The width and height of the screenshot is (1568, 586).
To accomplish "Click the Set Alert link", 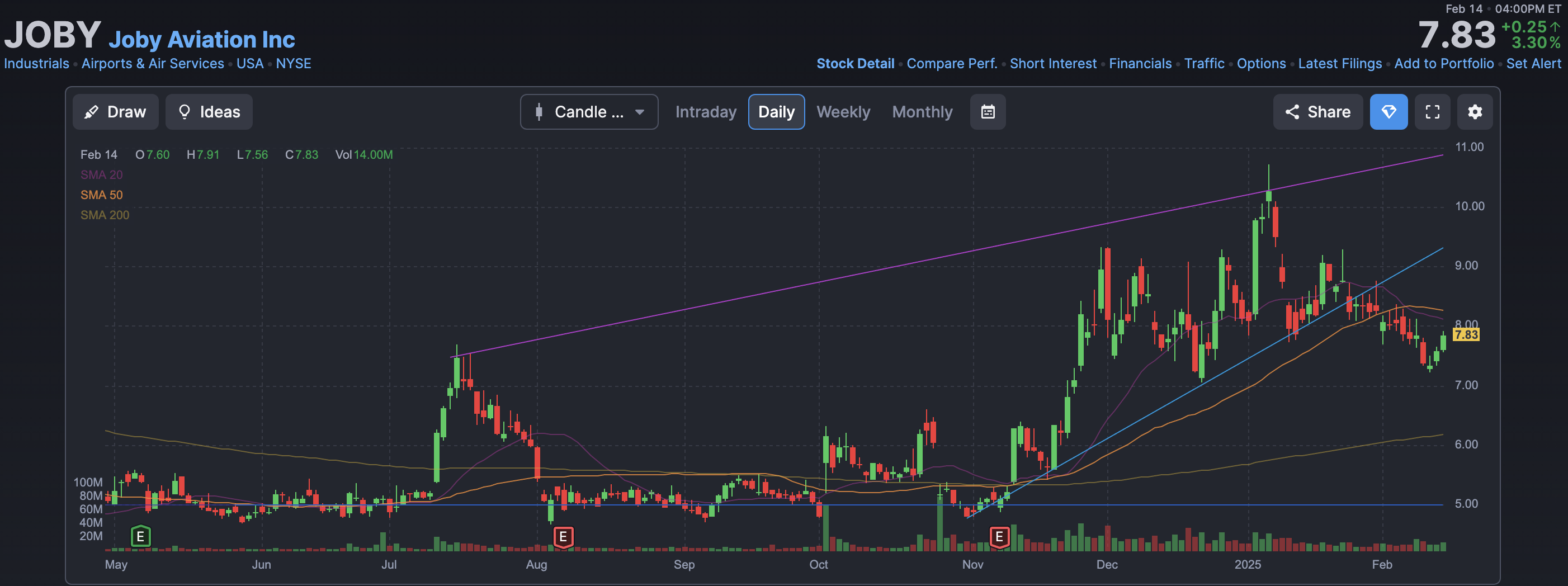I will [1533, 63].
